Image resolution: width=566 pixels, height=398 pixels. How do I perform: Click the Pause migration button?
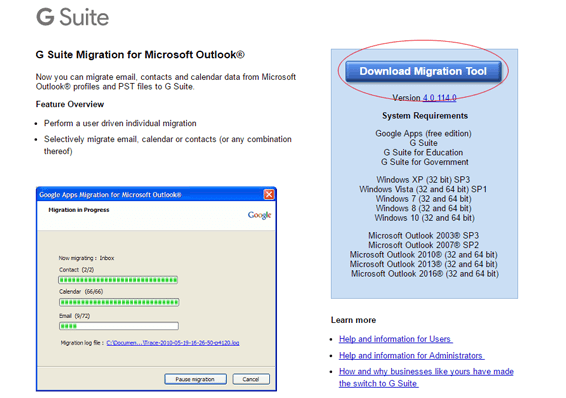[195, 379]
